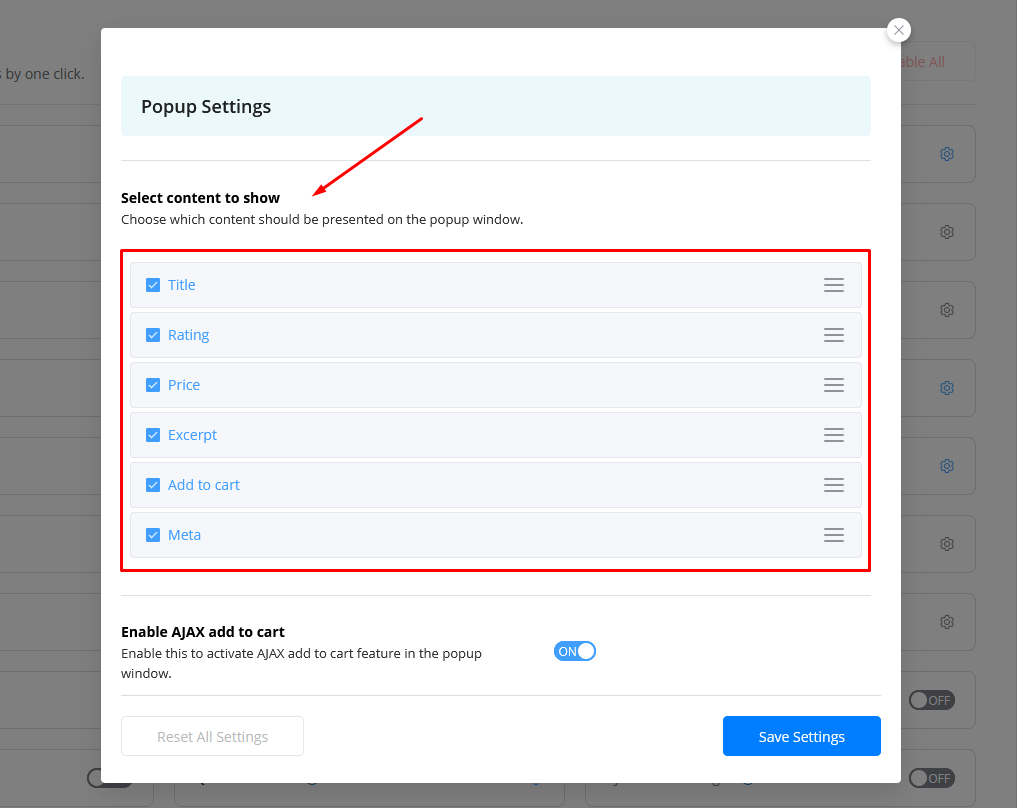The image size is (1017, 808).
Task: Toggle the Excerpt checkbox
Action: pyautogui.click(x=153, y=435)
